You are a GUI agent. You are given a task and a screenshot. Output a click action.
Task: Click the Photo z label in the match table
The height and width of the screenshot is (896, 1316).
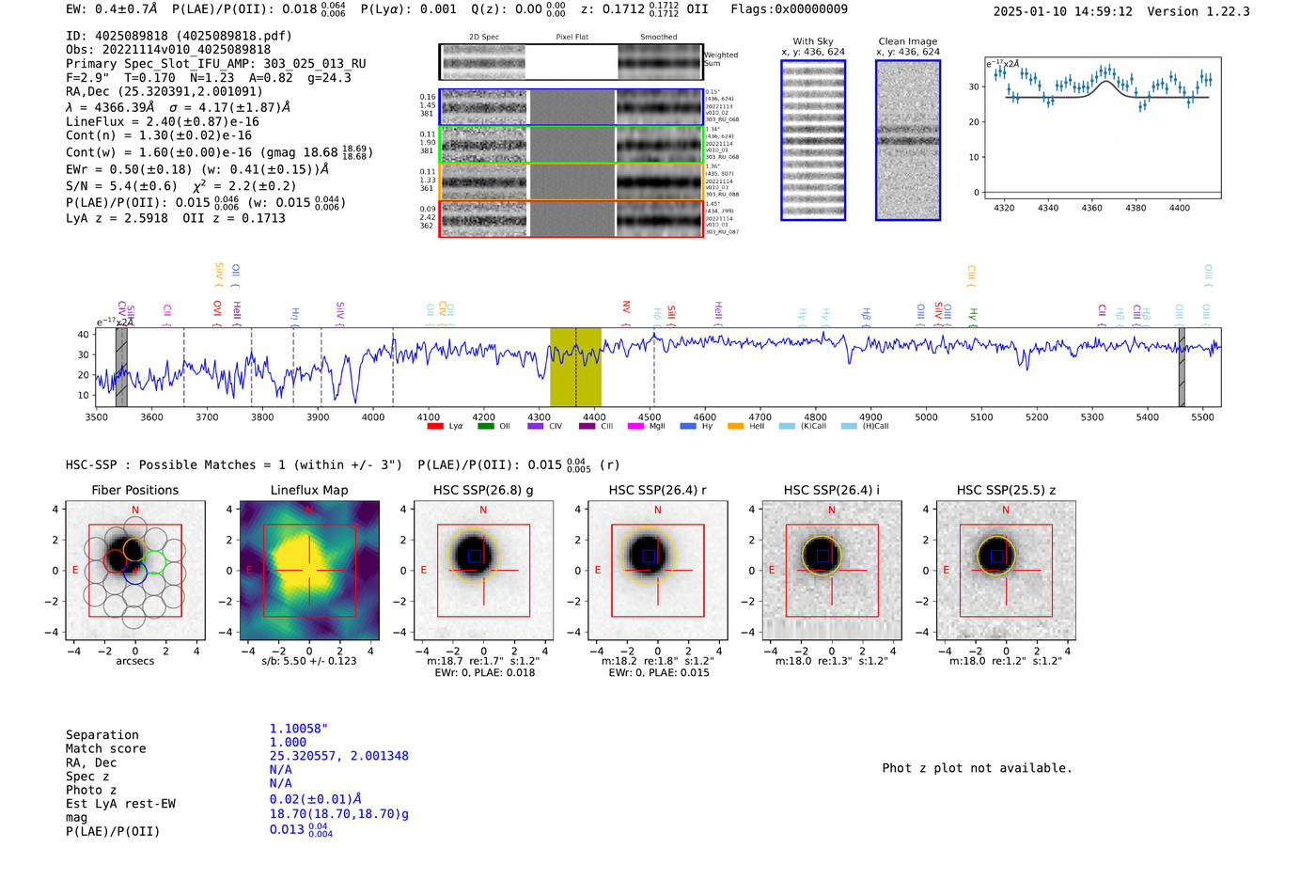click(91, 790)
